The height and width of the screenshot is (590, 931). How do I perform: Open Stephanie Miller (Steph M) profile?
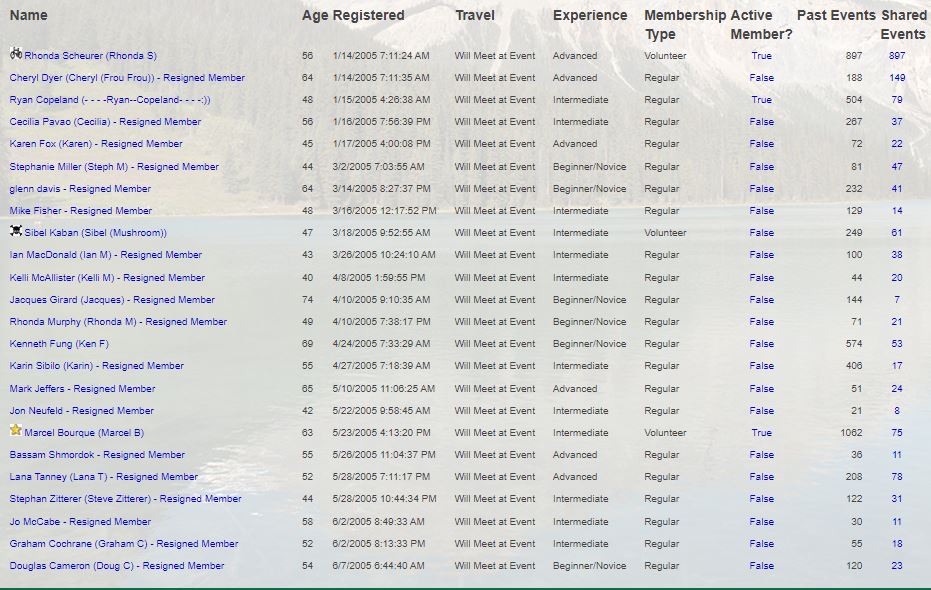click(x=114, y=167)
